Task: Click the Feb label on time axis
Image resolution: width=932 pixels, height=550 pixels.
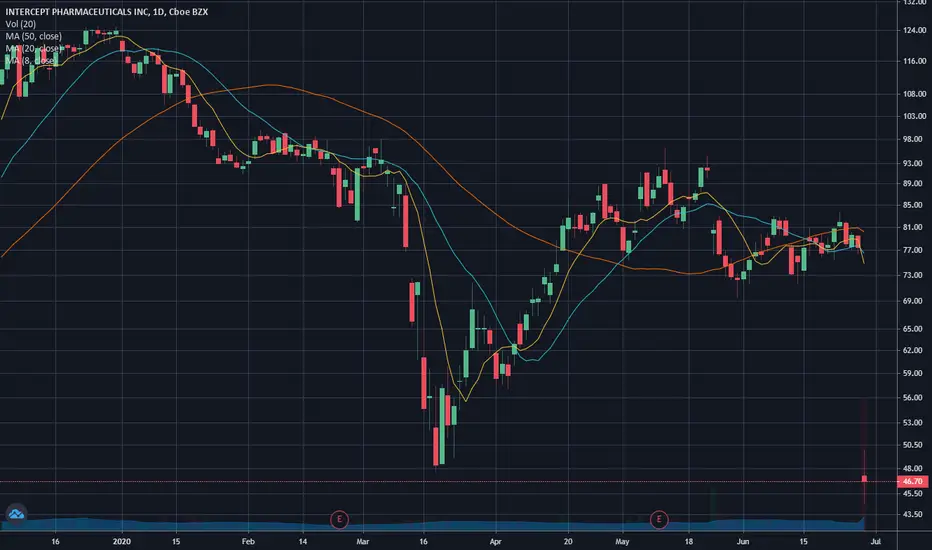Action: pyautogui.click(x=248, y=541)
